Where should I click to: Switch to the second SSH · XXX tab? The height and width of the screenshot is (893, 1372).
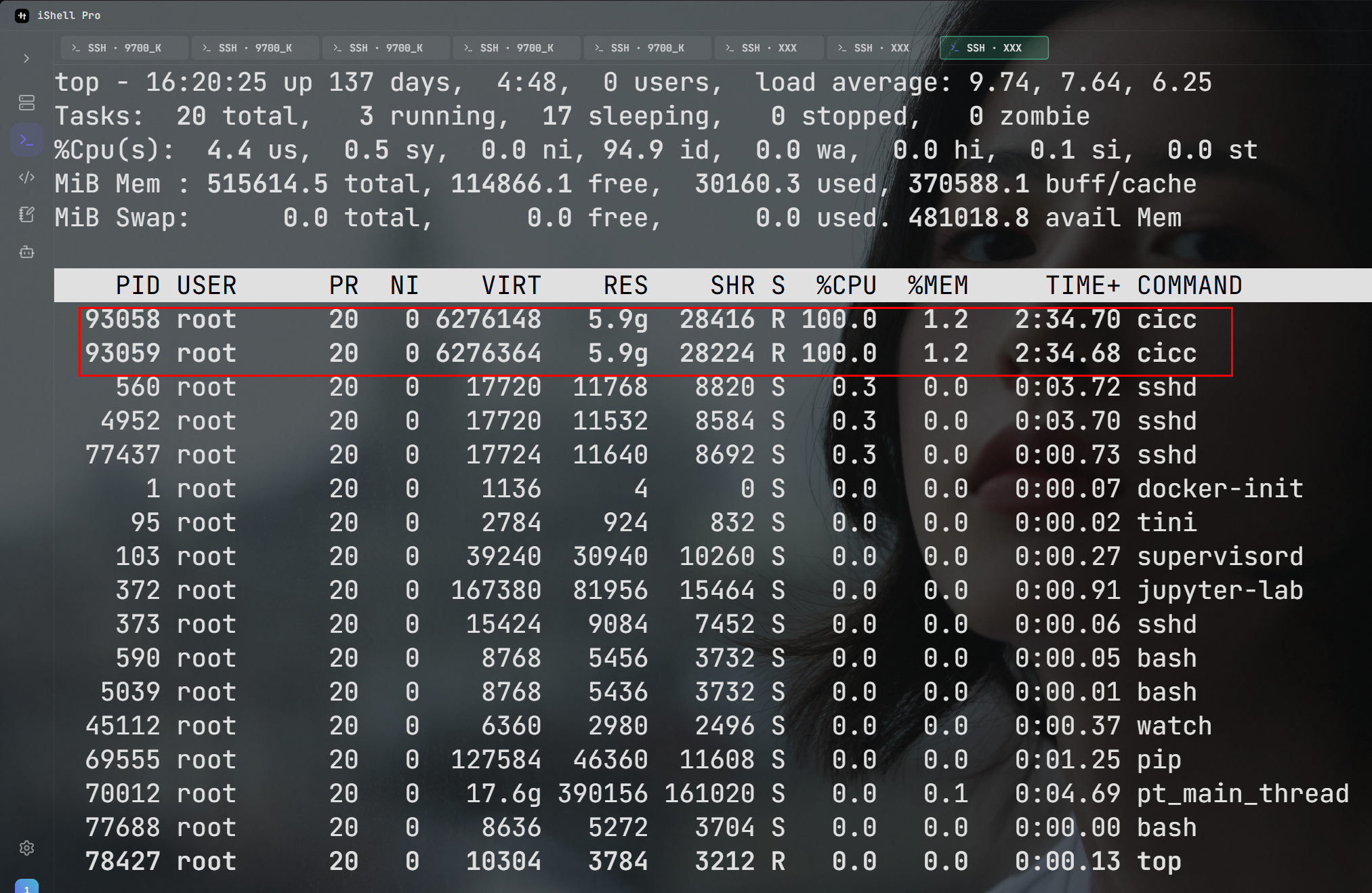pyautogui.click(x=881, y=48)
